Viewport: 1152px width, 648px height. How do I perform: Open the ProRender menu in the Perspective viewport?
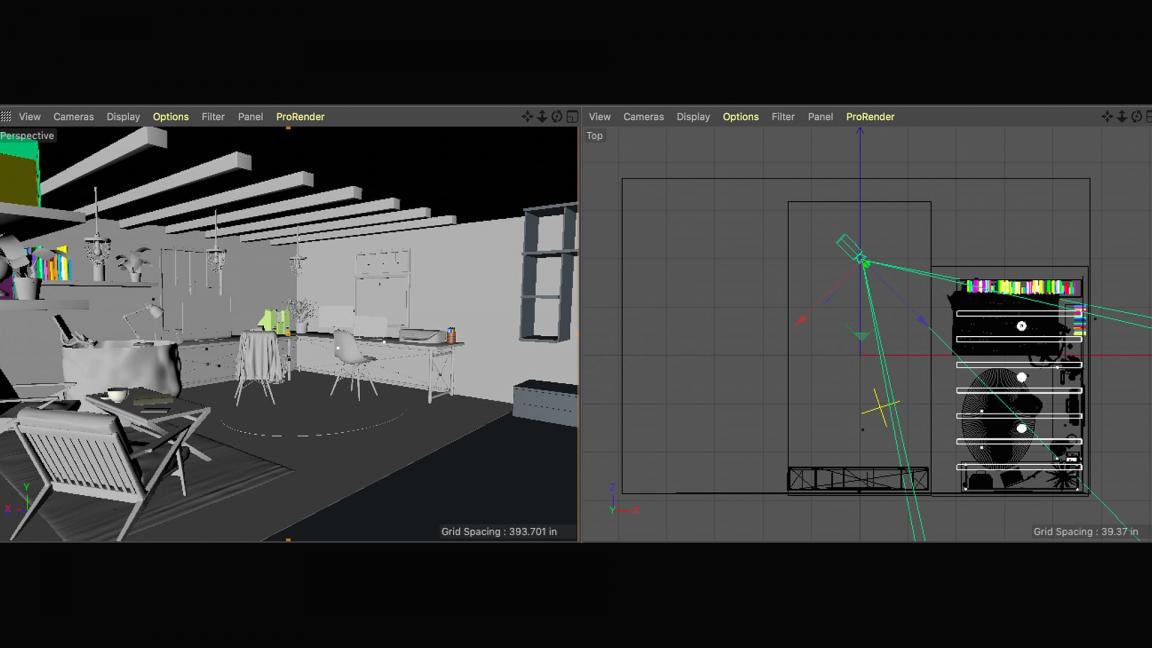[300, 117]
